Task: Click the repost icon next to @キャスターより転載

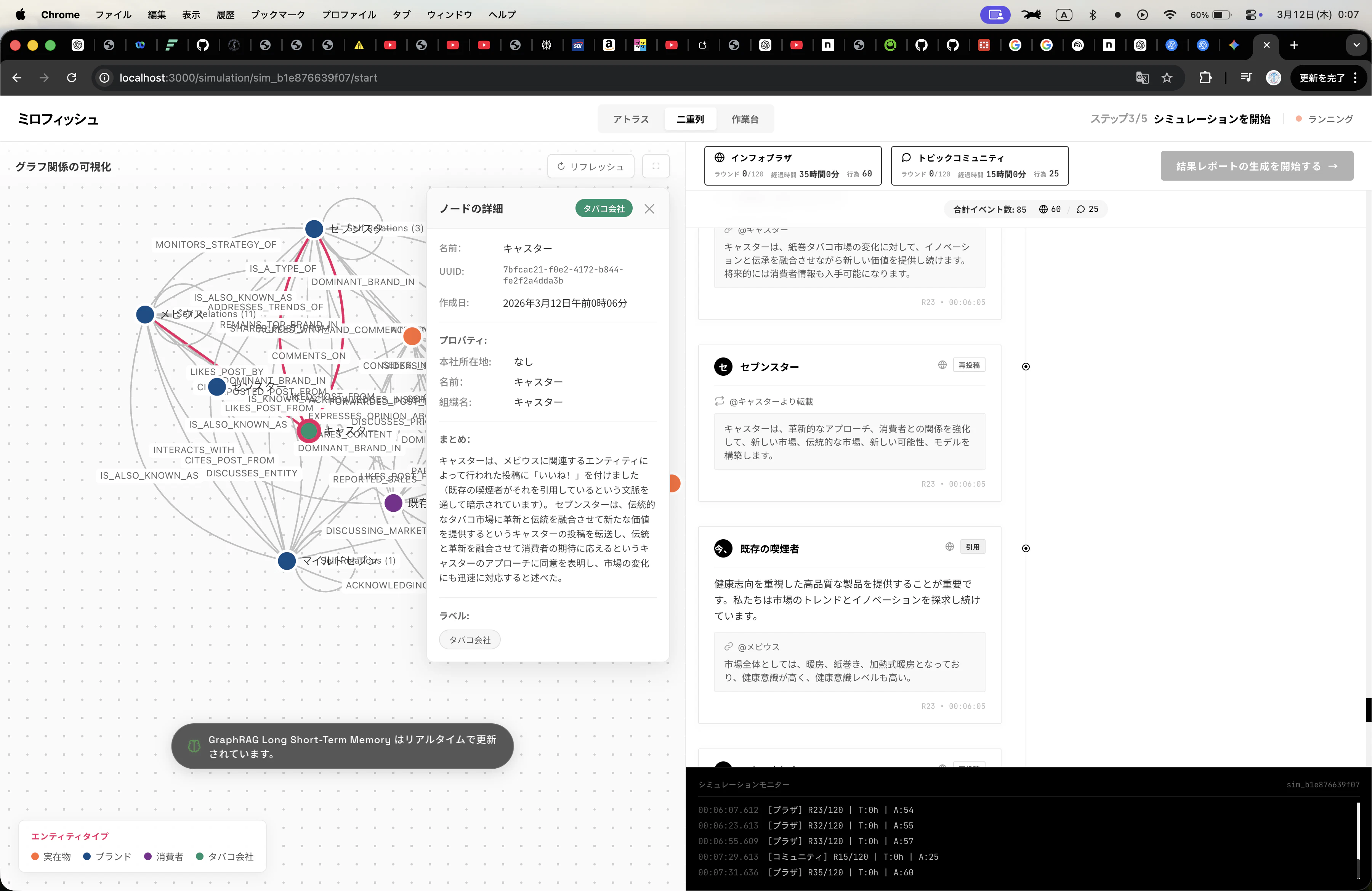Action: pyautogui.click(x=720, y=401)
